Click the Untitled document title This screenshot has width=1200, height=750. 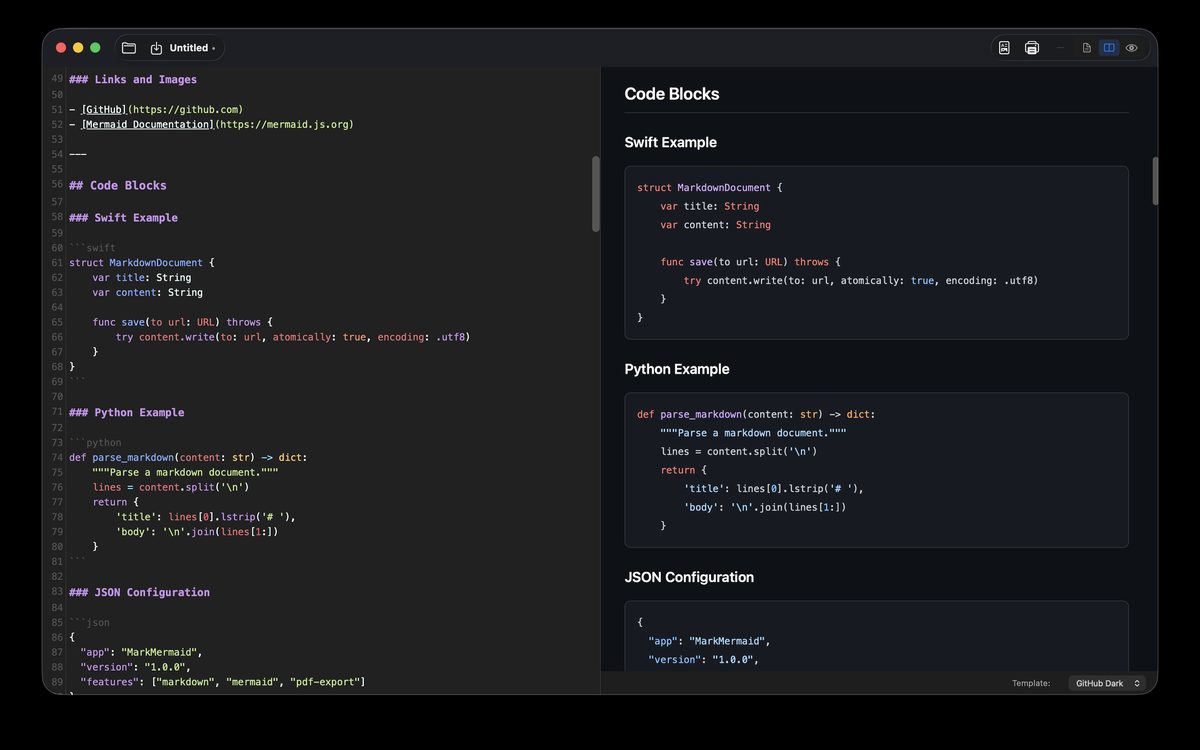point(189,48)
